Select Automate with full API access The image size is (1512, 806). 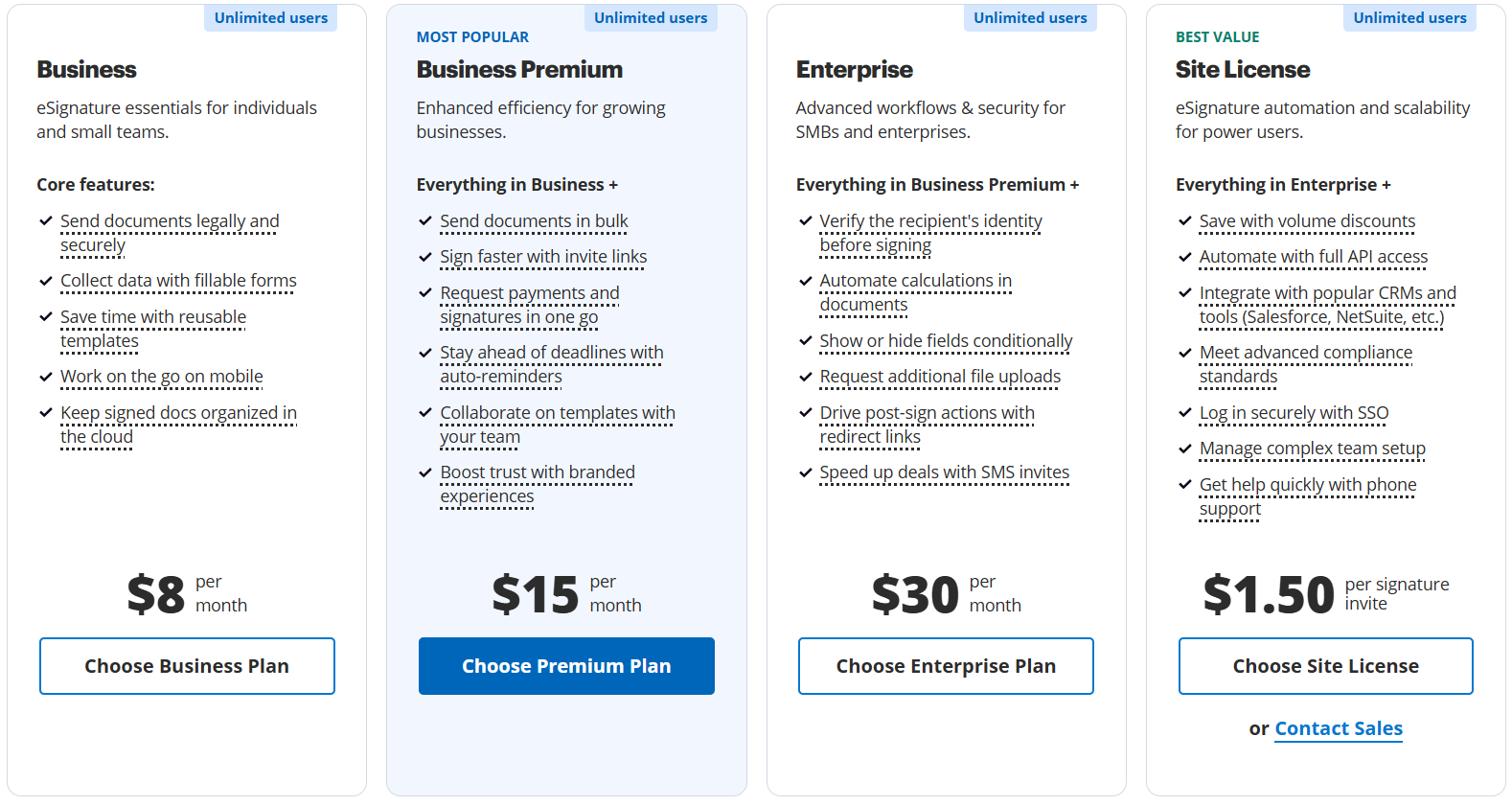pyautogui.click(x=1313, y=257)
